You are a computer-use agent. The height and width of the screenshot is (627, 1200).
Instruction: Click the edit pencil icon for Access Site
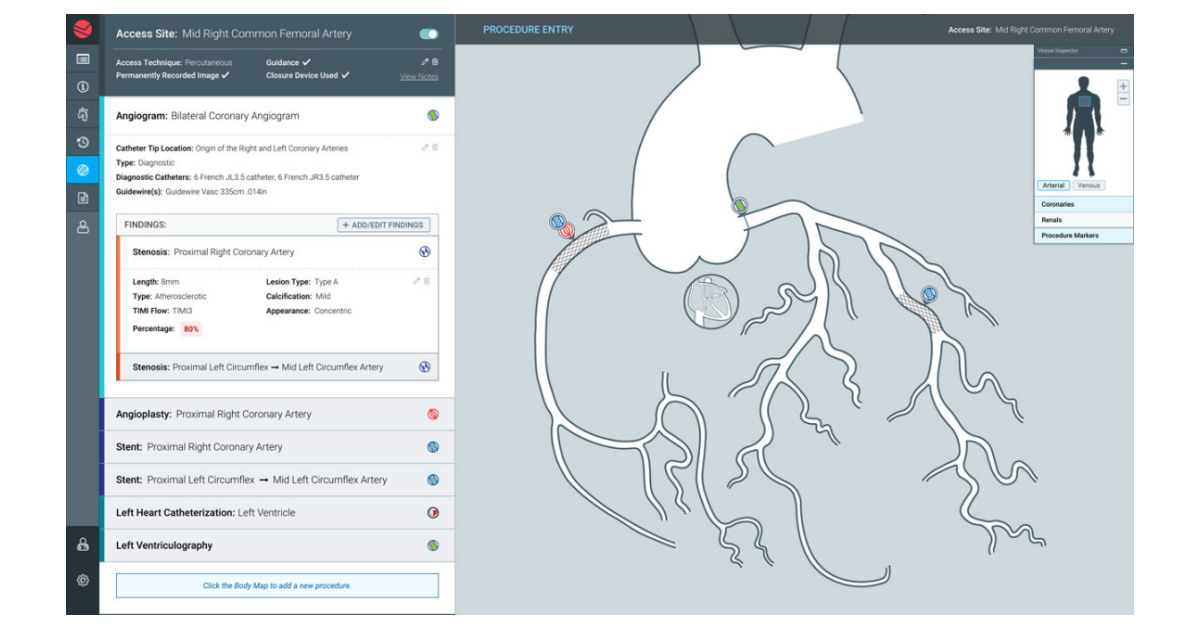[424, 62]
